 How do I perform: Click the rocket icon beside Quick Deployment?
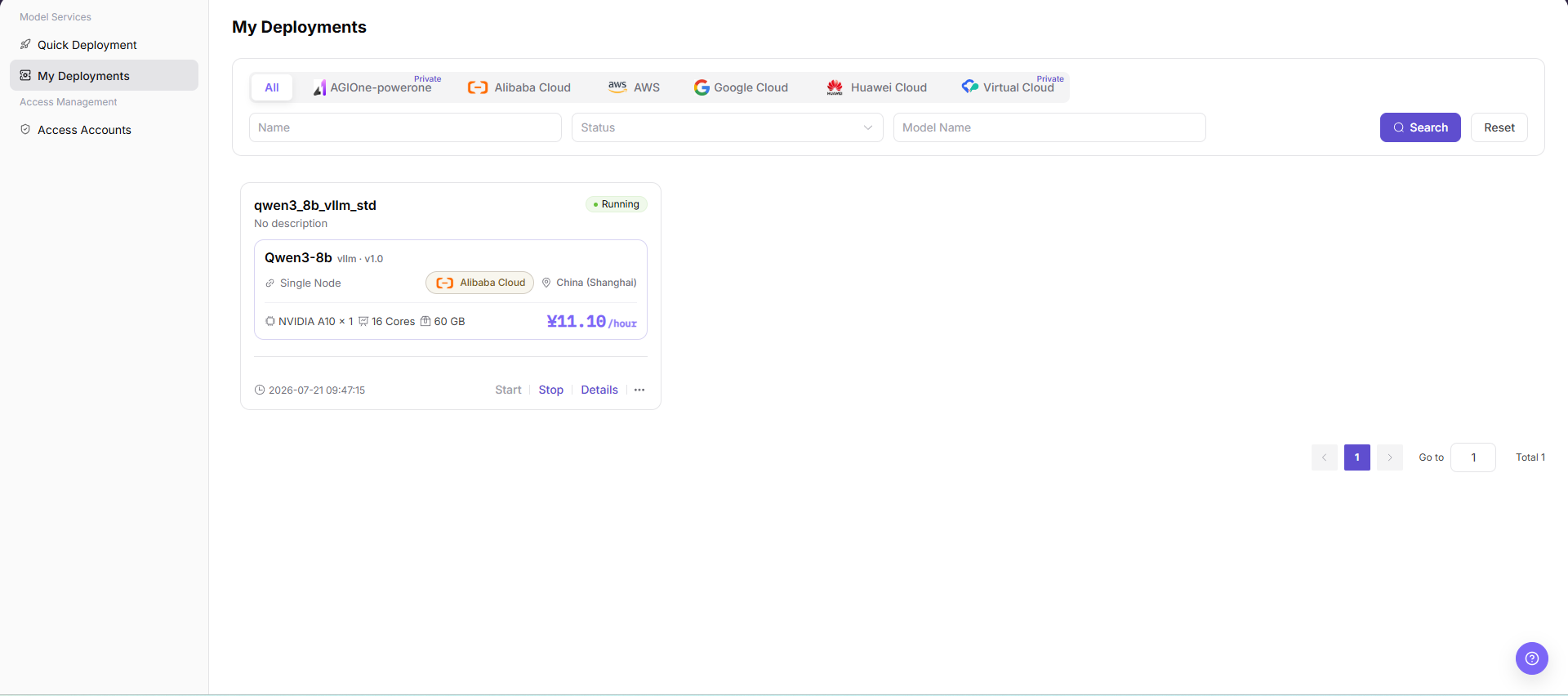[25, 44]
